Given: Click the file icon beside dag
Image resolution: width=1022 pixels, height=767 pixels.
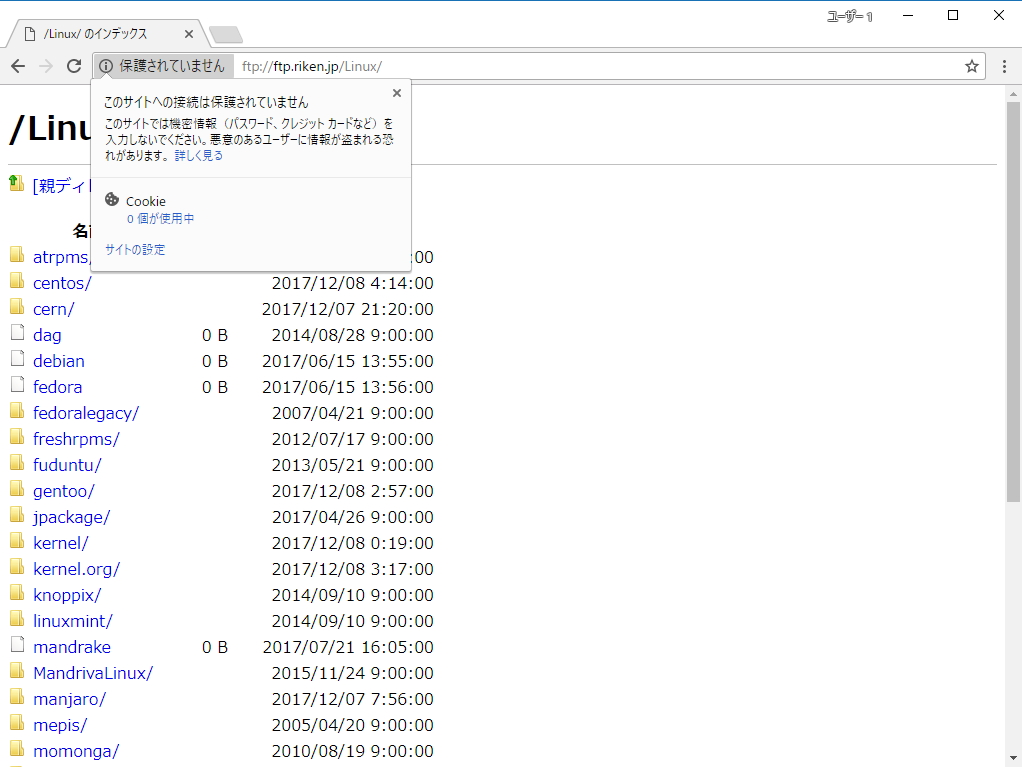Looking at the screenshot, I should click(17, 333).
